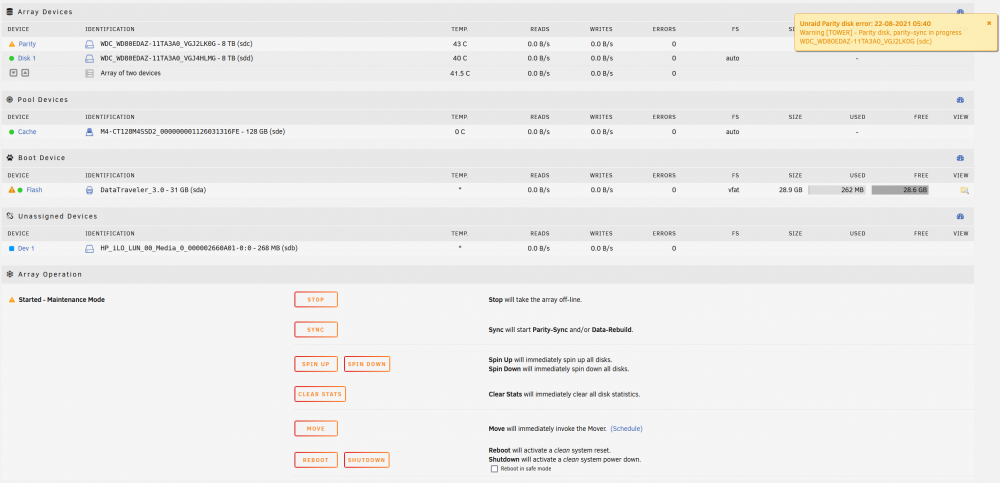Dismiss the Unraid Parity disk error notification

pyautogui.click(x=989, y=23)
